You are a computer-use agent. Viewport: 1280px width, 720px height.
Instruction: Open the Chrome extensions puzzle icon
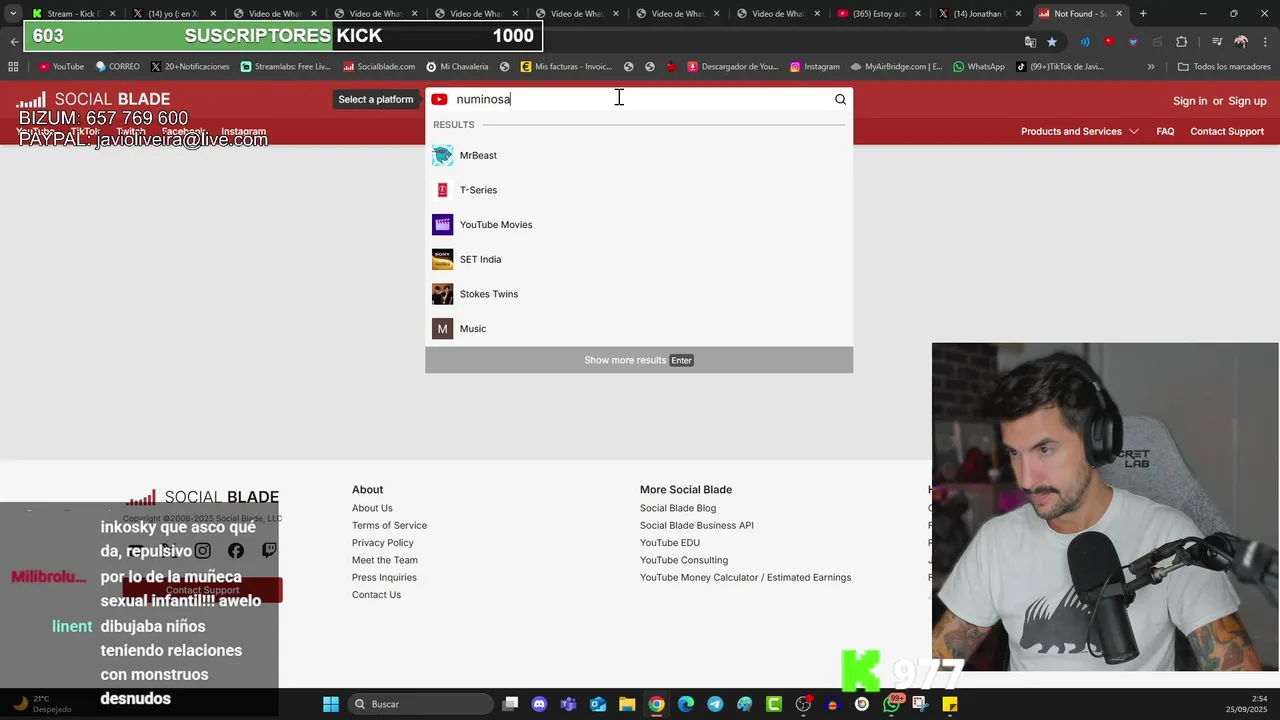1182,42
